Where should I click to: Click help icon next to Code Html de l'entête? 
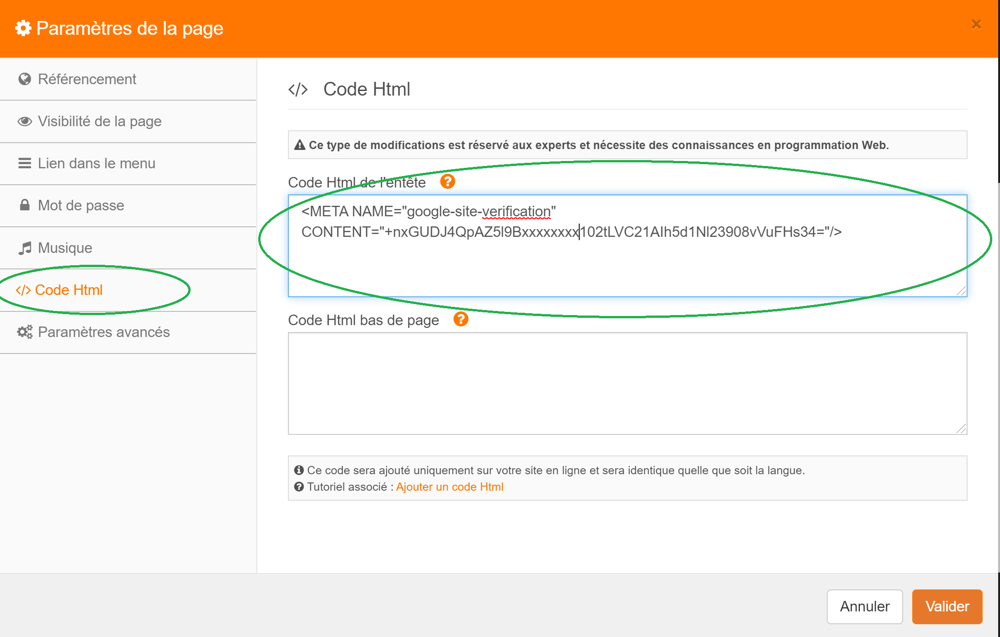[x=447, y=182]
